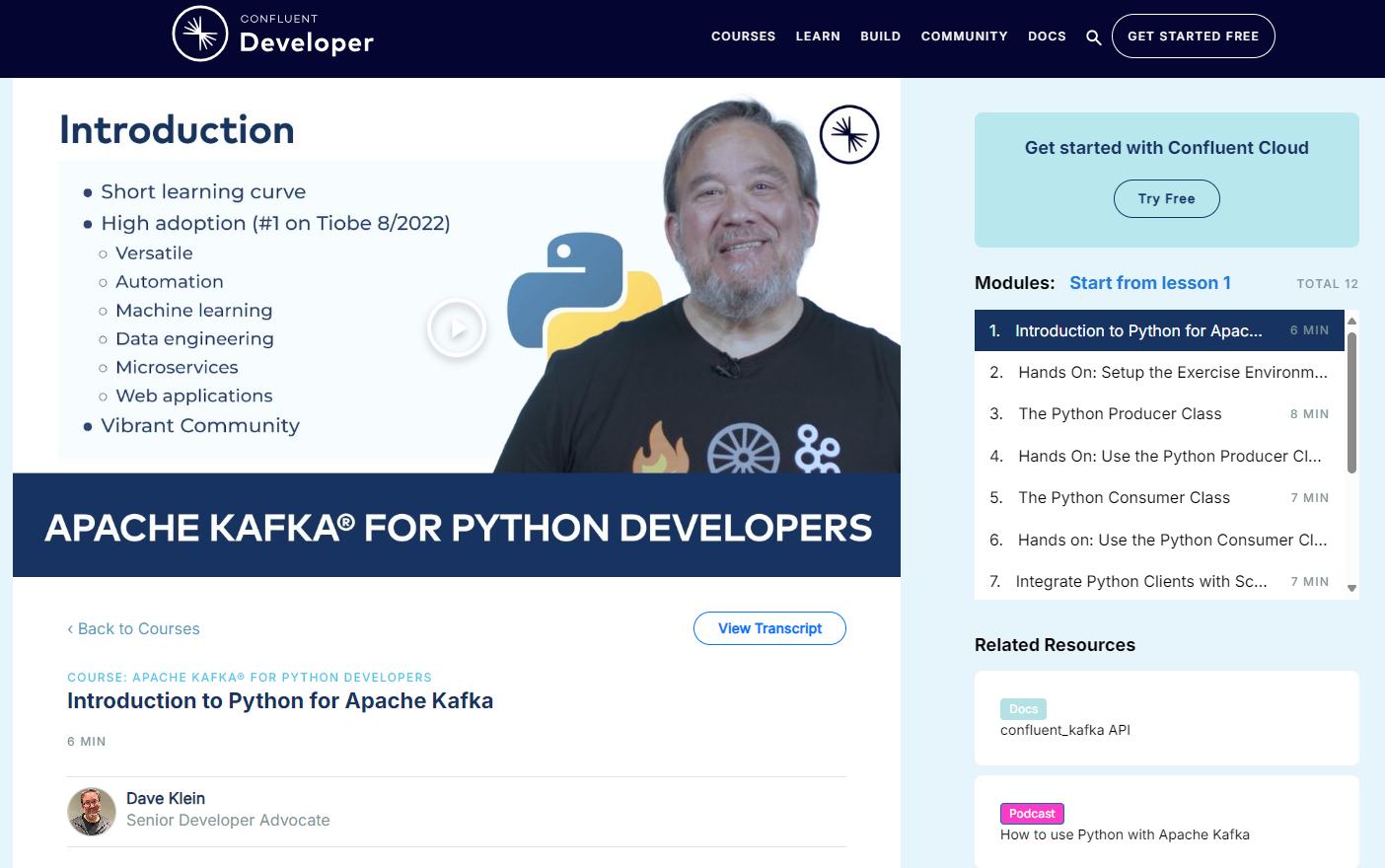This screenshot has width=1385, height=868.
Task: Click the modules list scrollbar thumb
Action: pyautogui.click(x=1352, y=402)
